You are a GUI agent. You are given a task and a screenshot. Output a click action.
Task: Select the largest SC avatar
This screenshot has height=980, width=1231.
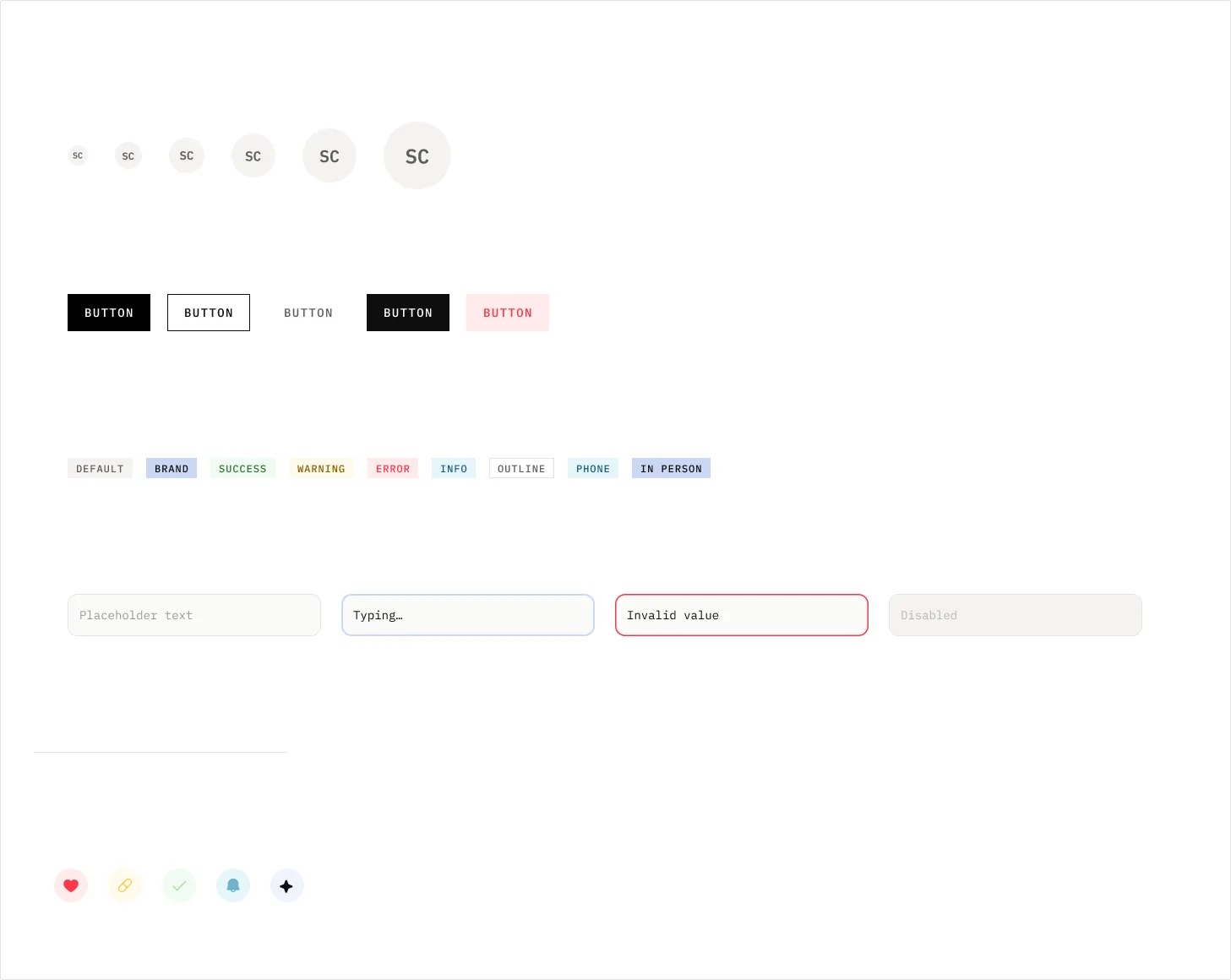pos(417,155)
